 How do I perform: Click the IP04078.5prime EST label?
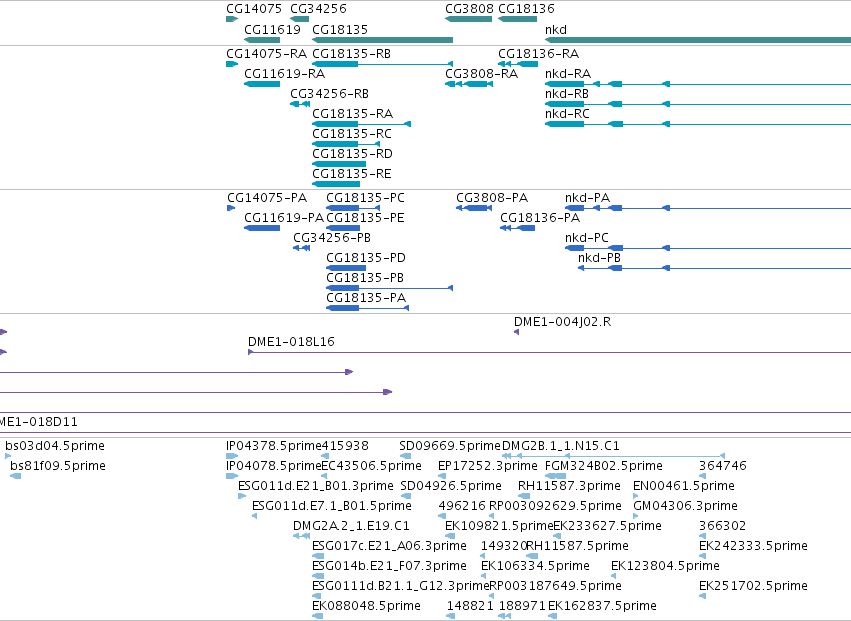[x=274, y=466]
